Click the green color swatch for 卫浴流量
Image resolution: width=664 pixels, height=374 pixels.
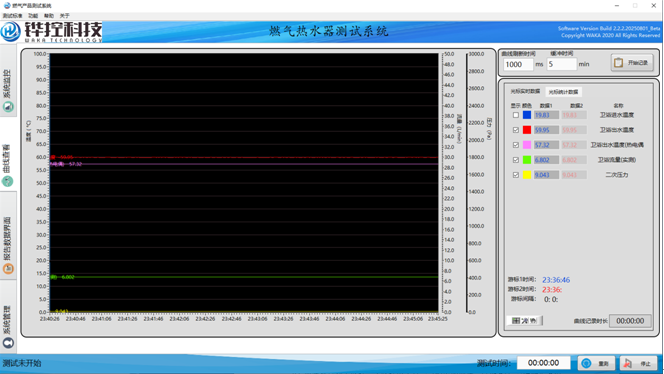pos(527,160)
